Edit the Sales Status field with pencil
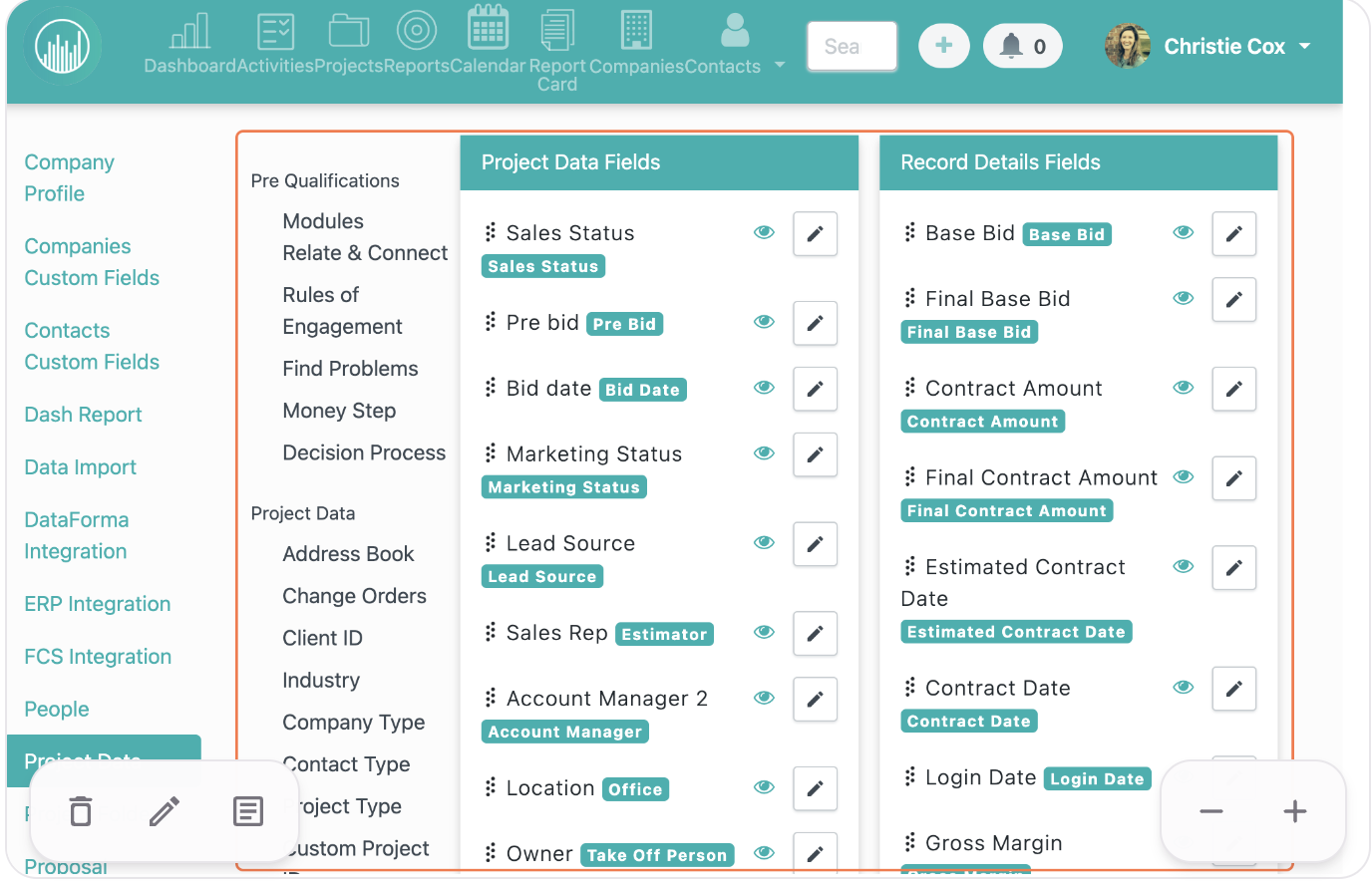 point(815,234)
